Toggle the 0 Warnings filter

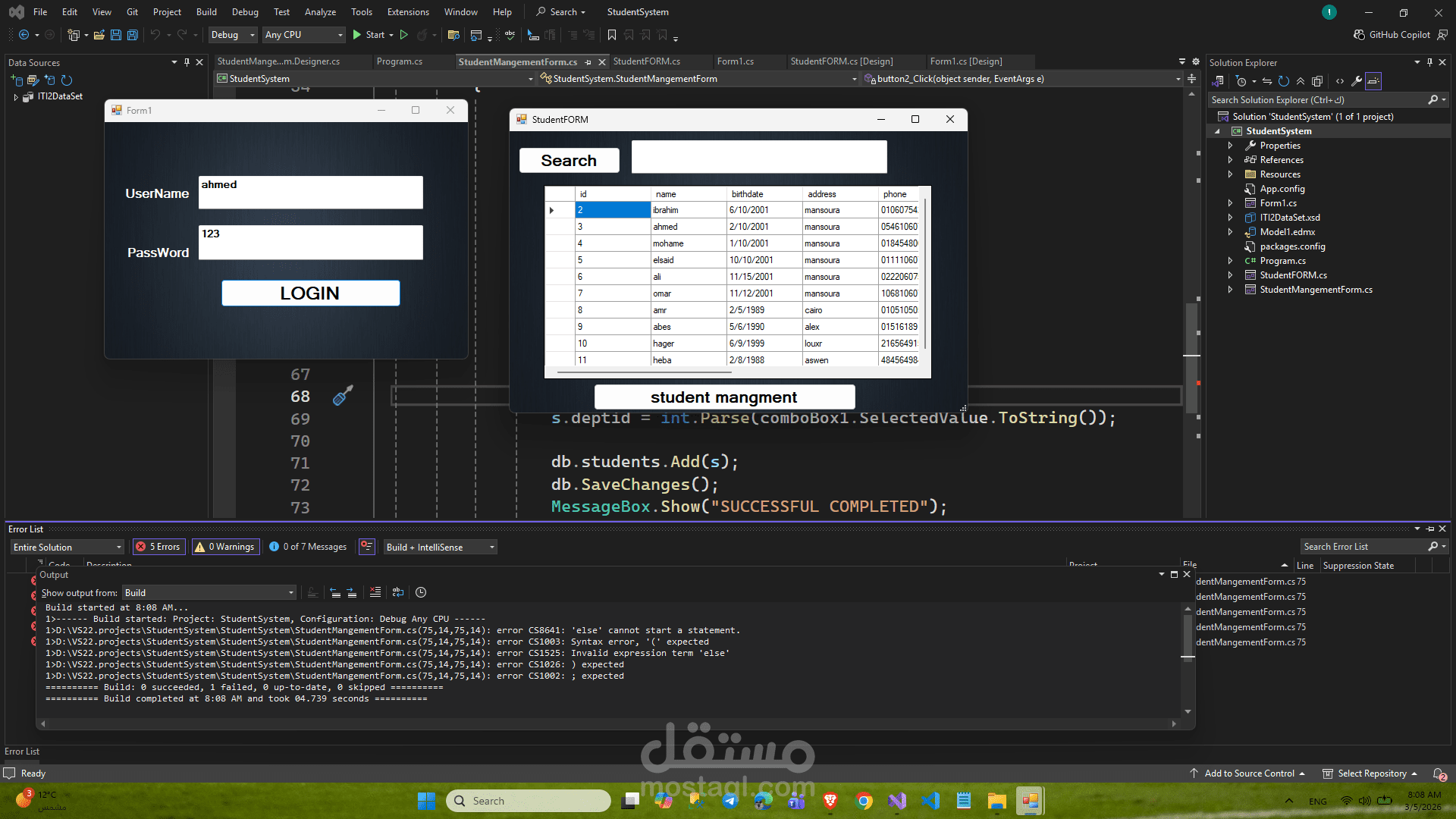[x=225, y=547]
